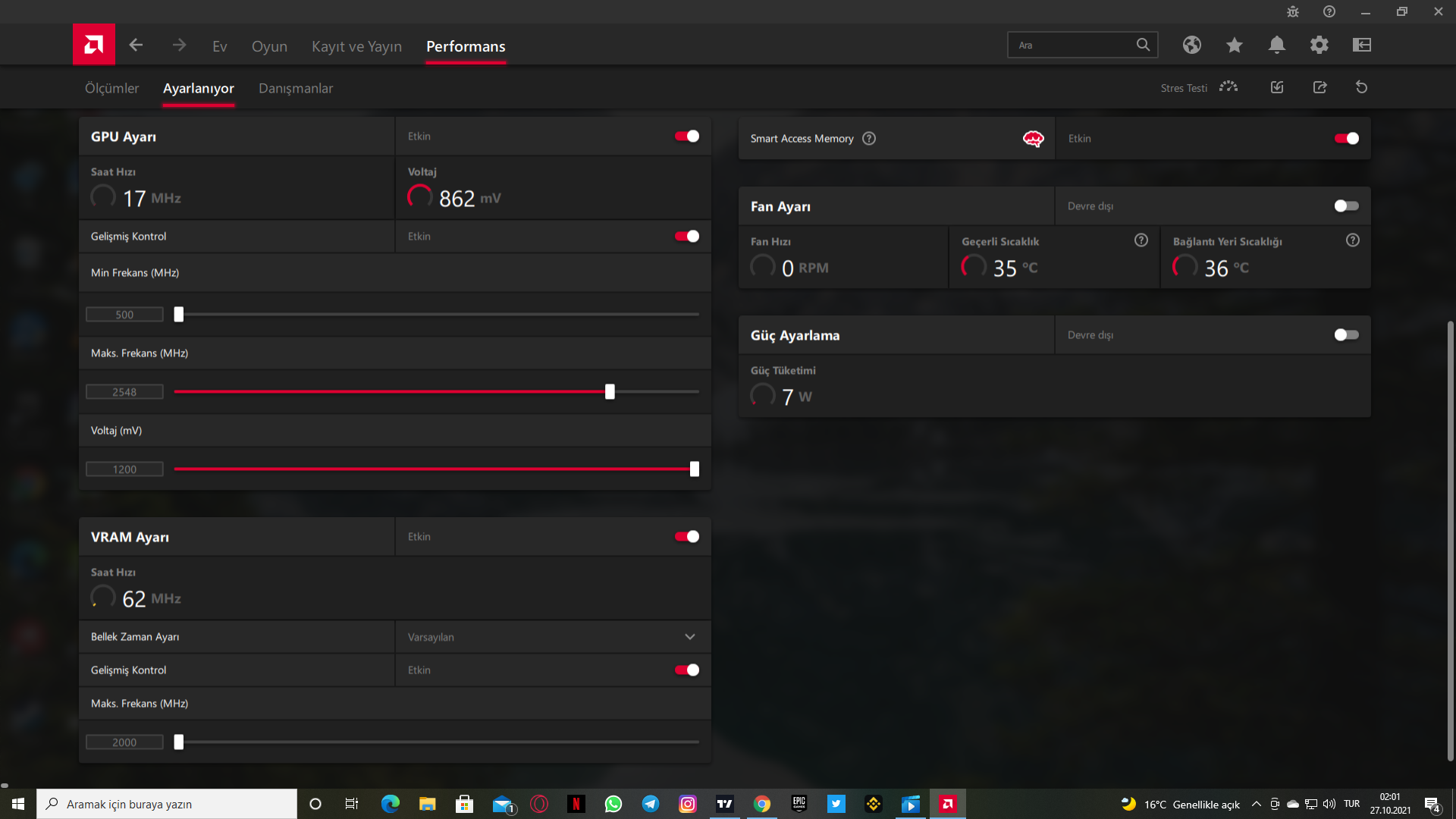Expand Bellek Zaman Ayarı dropdown

pos(689,637)
